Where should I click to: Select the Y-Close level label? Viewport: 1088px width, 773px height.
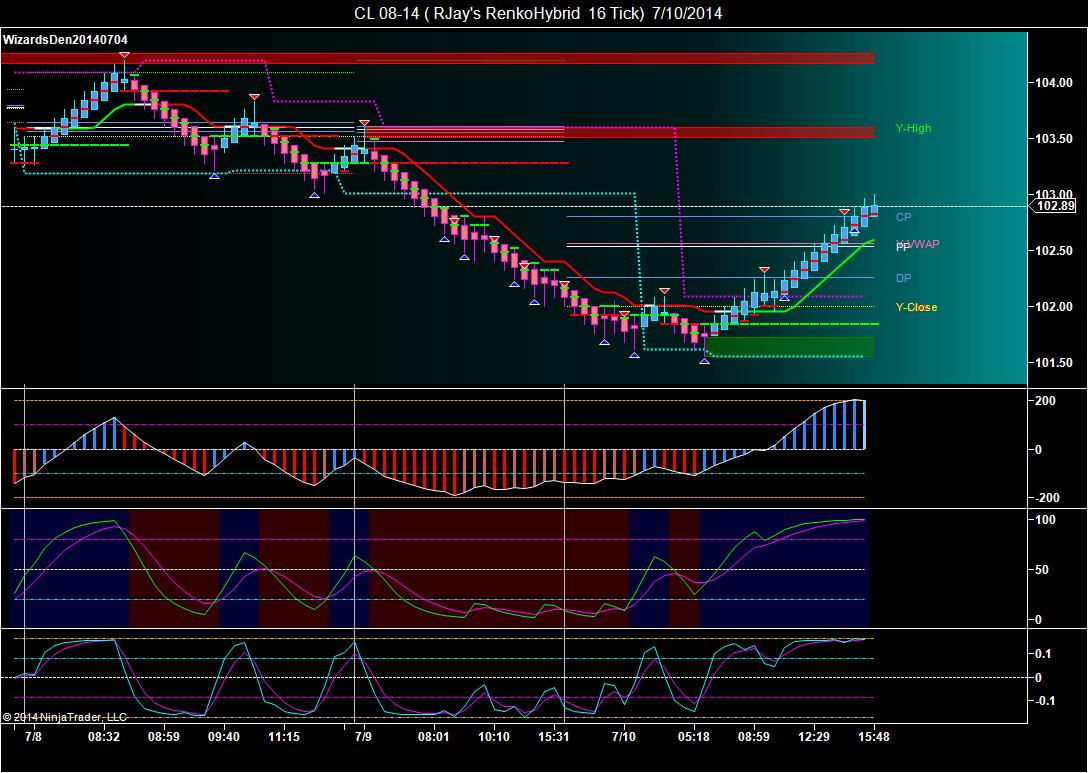(x=916, y=307)
